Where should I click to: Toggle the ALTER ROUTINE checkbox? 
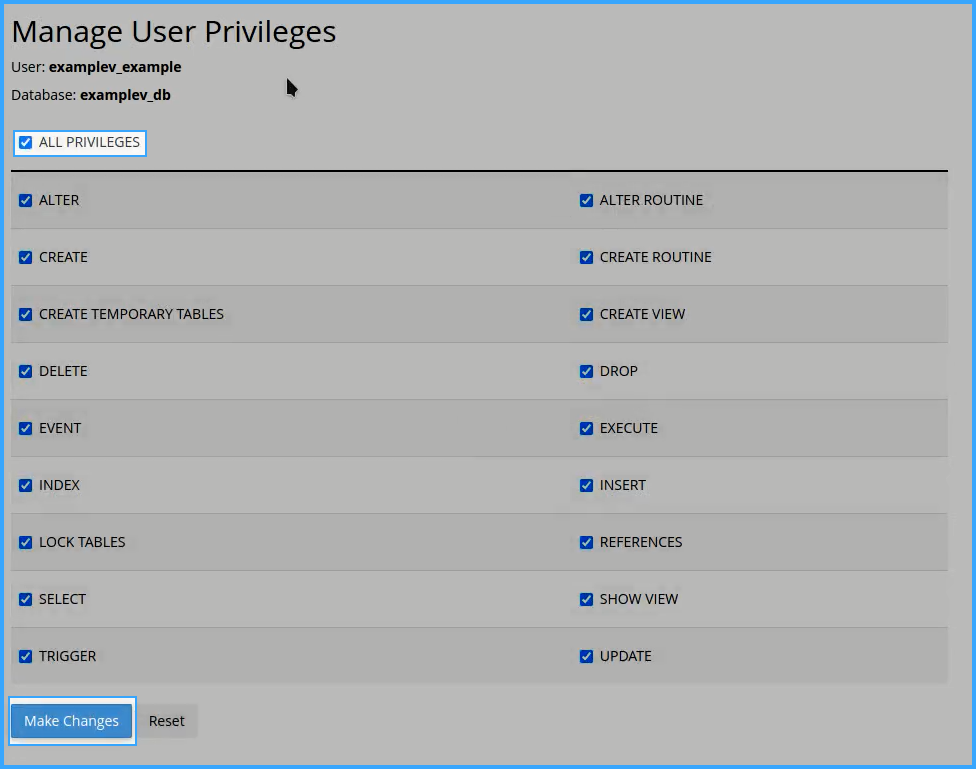(x=586, y=201)
